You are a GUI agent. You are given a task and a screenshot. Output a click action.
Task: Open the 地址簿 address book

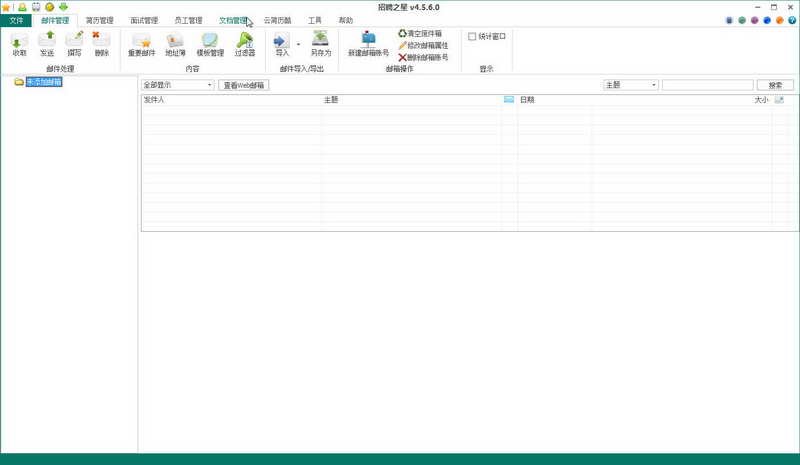click(x=175, y=44)
